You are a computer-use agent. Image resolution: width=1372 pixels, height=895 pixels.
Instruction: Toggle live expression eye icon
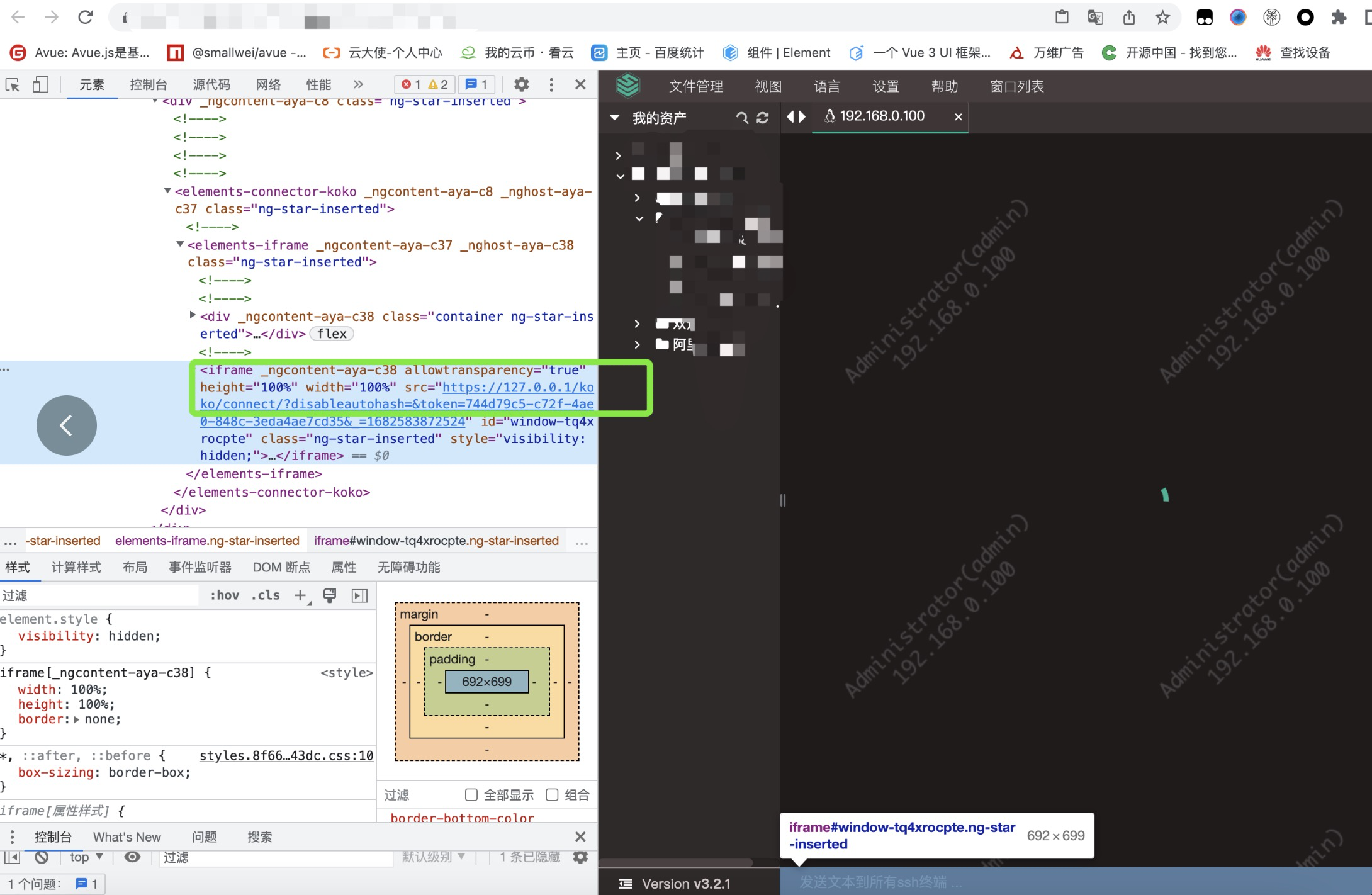click(x=132, y=857)
